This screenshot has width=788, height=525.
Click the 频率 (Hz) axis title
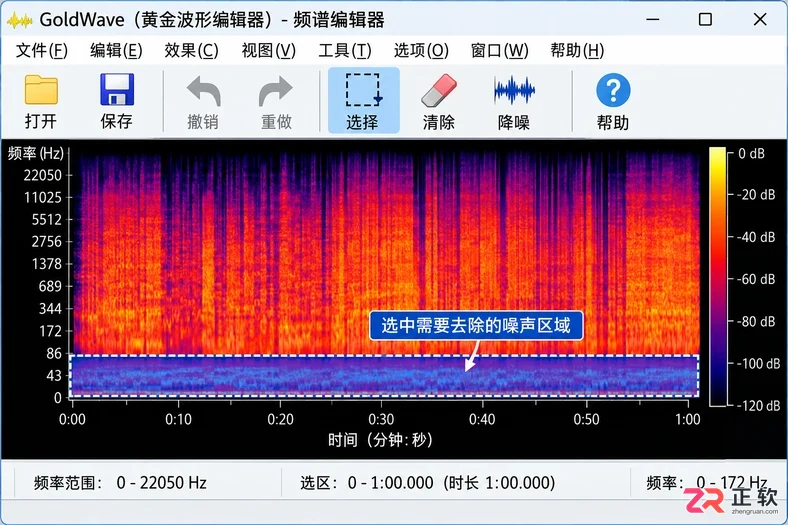36,153
